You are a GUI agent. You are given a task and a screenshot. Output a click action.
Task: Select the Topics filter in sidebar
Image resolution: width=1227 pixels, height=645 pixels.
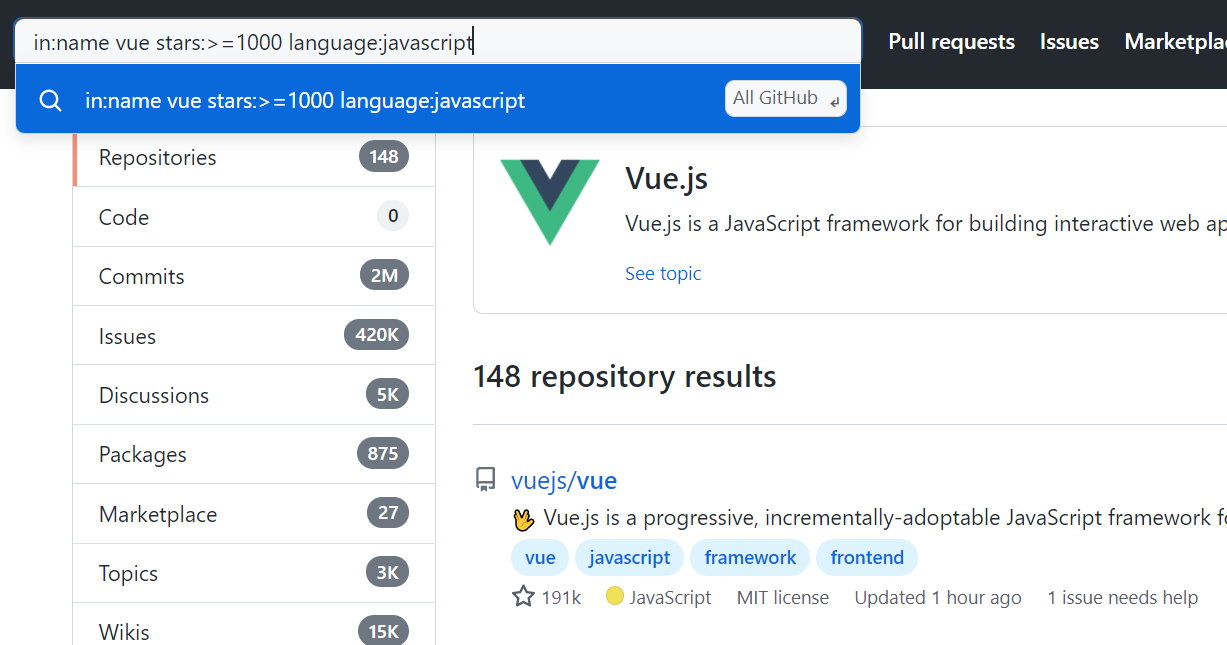point(254,573)
